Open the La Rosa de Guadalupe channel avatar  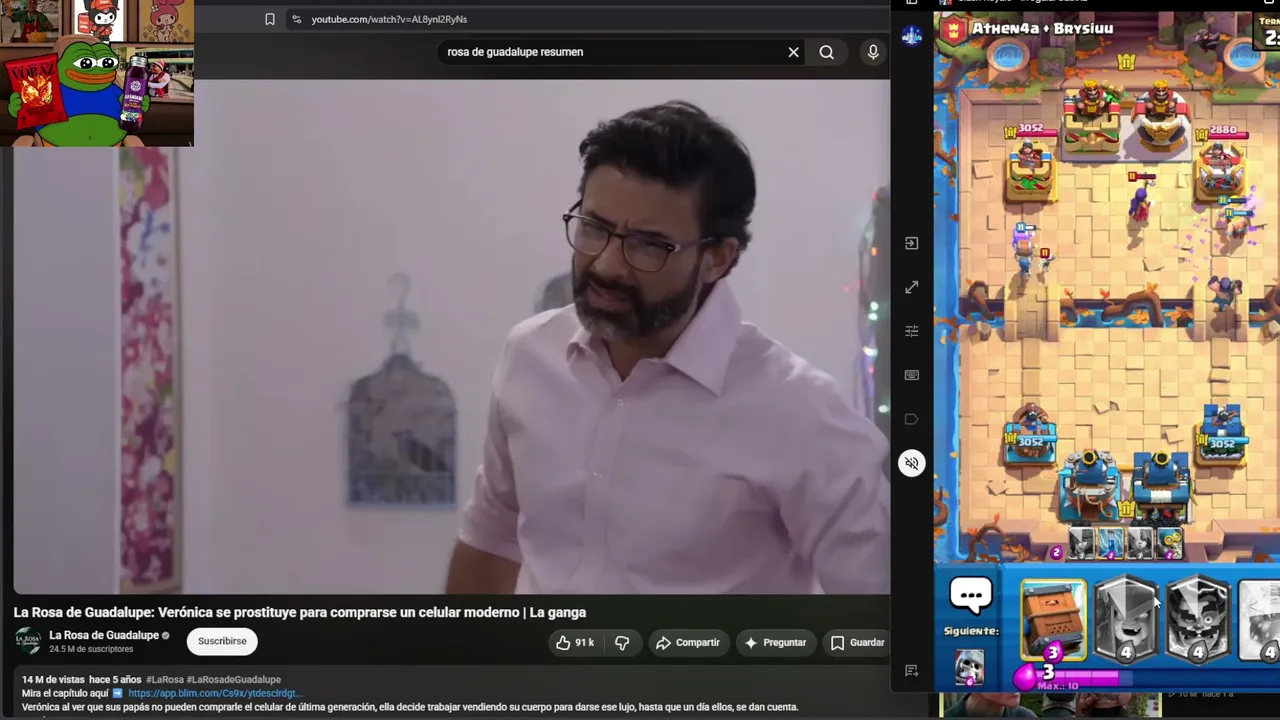coord(28,641)
